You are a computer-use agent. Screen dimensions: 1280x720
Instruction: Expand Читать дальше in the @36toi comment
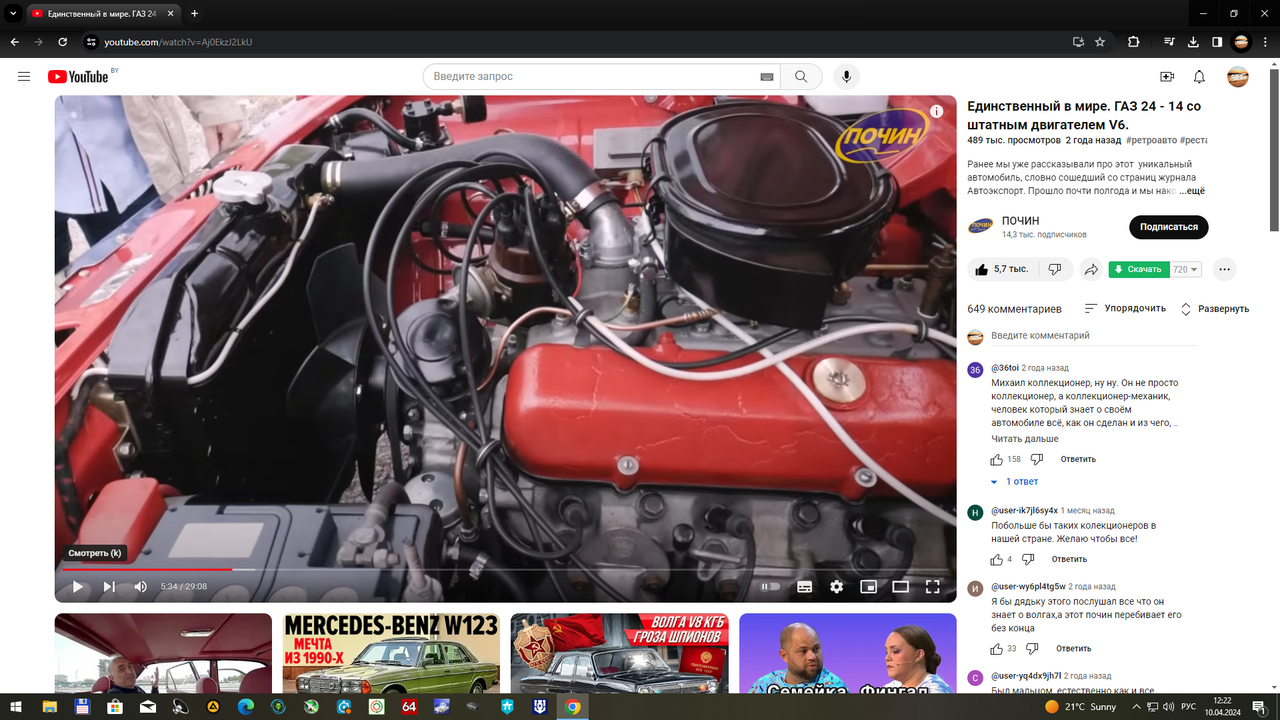(1024, 439)
